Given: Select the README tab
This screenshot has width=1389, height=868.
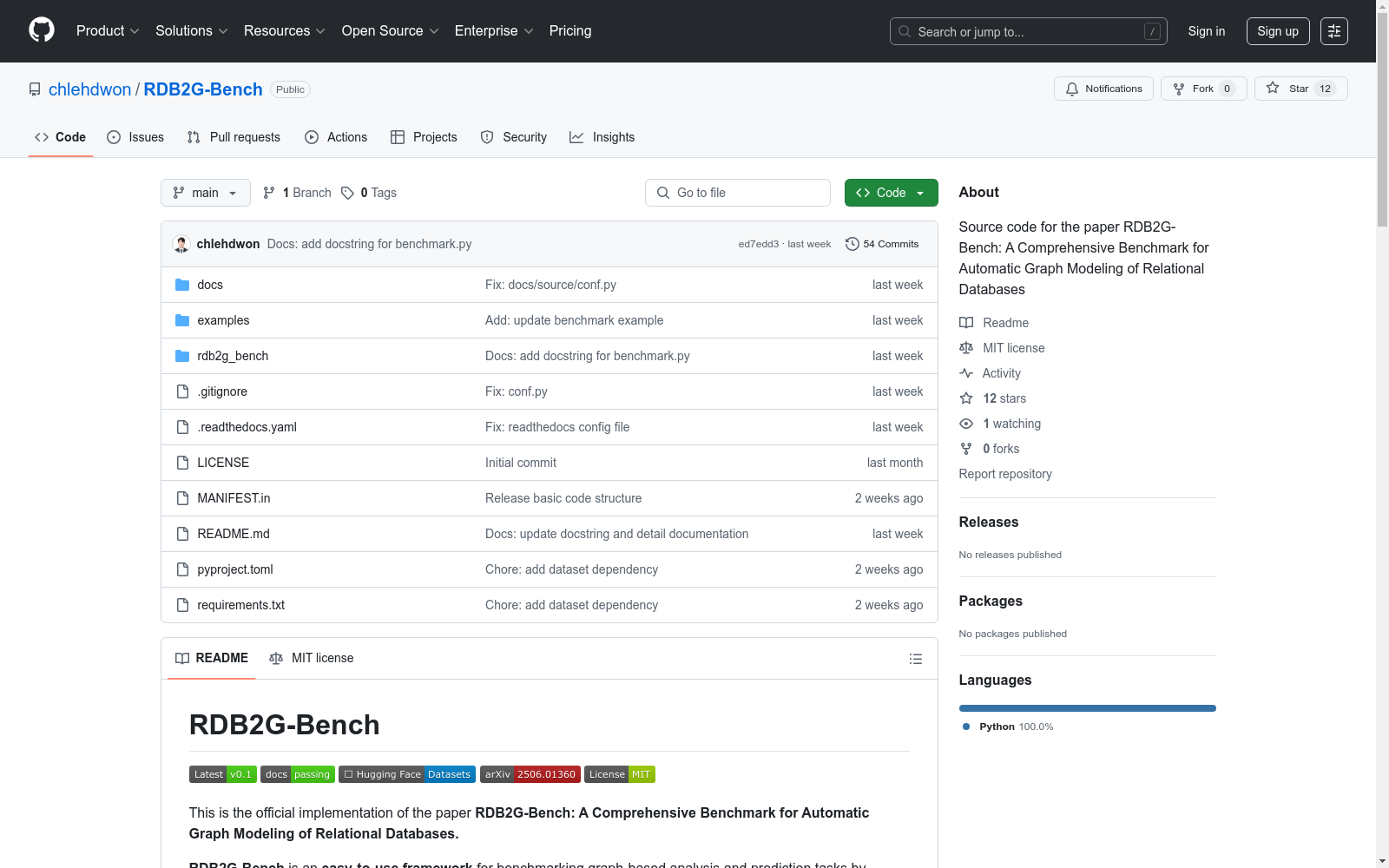Looking at the screenshot, I should 212,658.
